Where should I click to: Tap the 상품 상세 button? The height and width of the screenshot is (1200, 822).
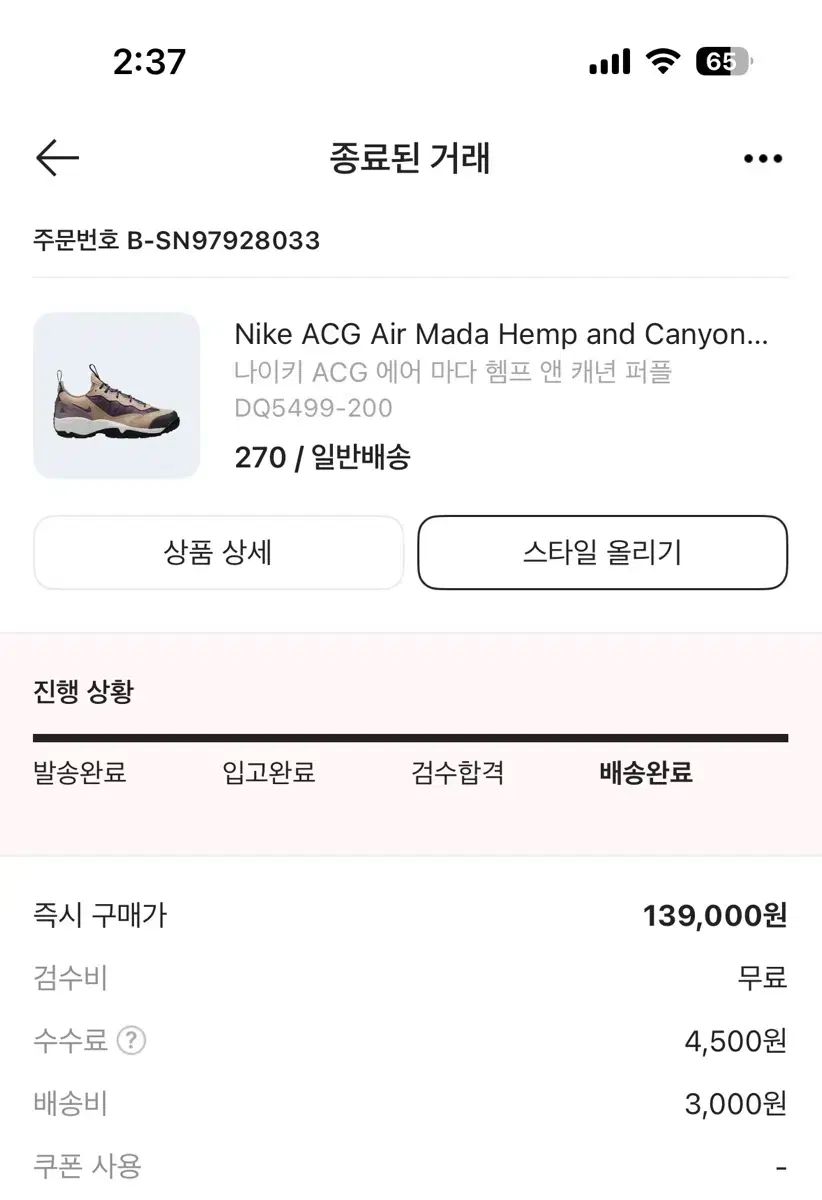pyautogui.click(x=218, y=553)
